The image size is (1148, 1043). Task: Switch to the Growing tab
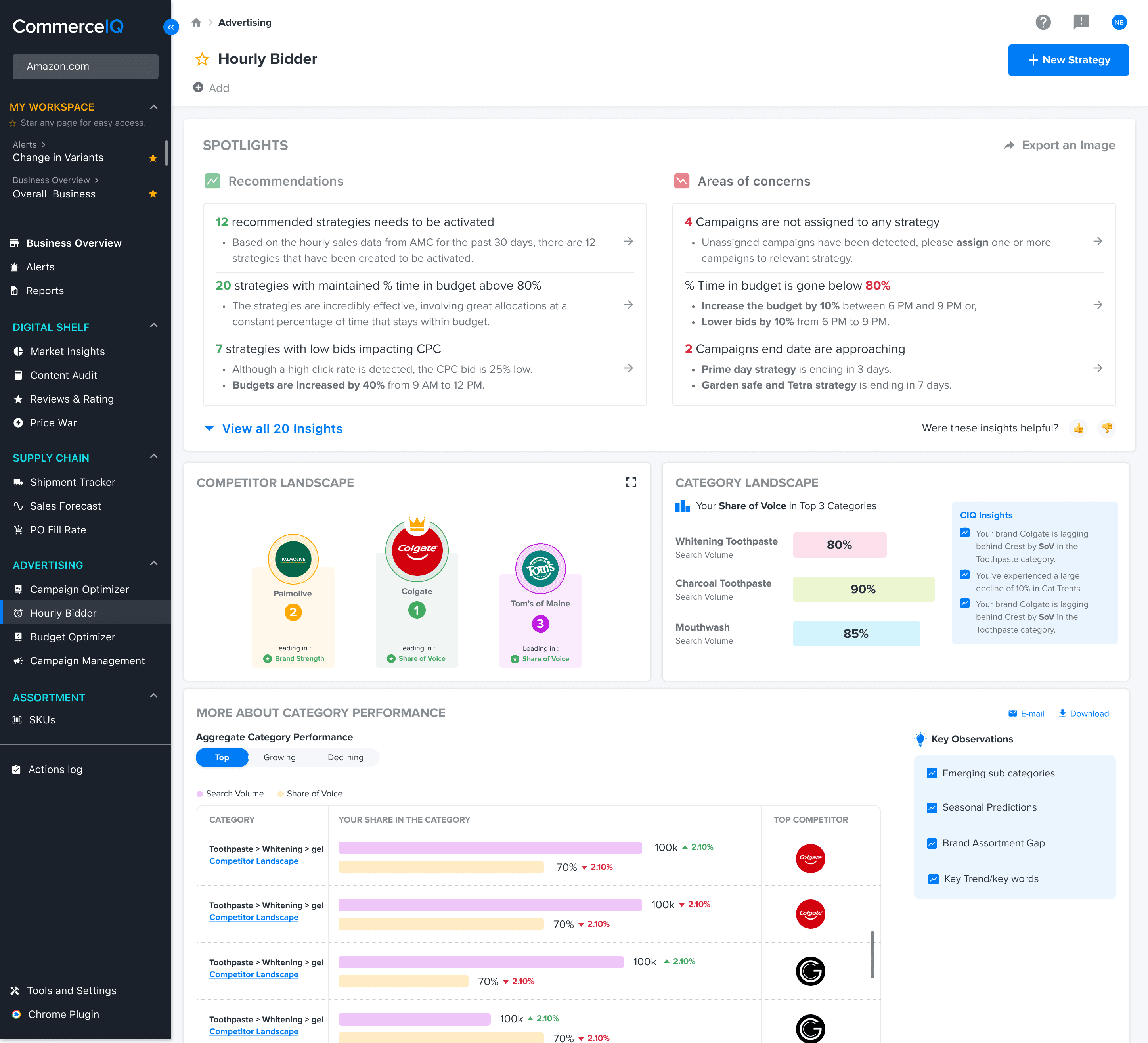279,757
